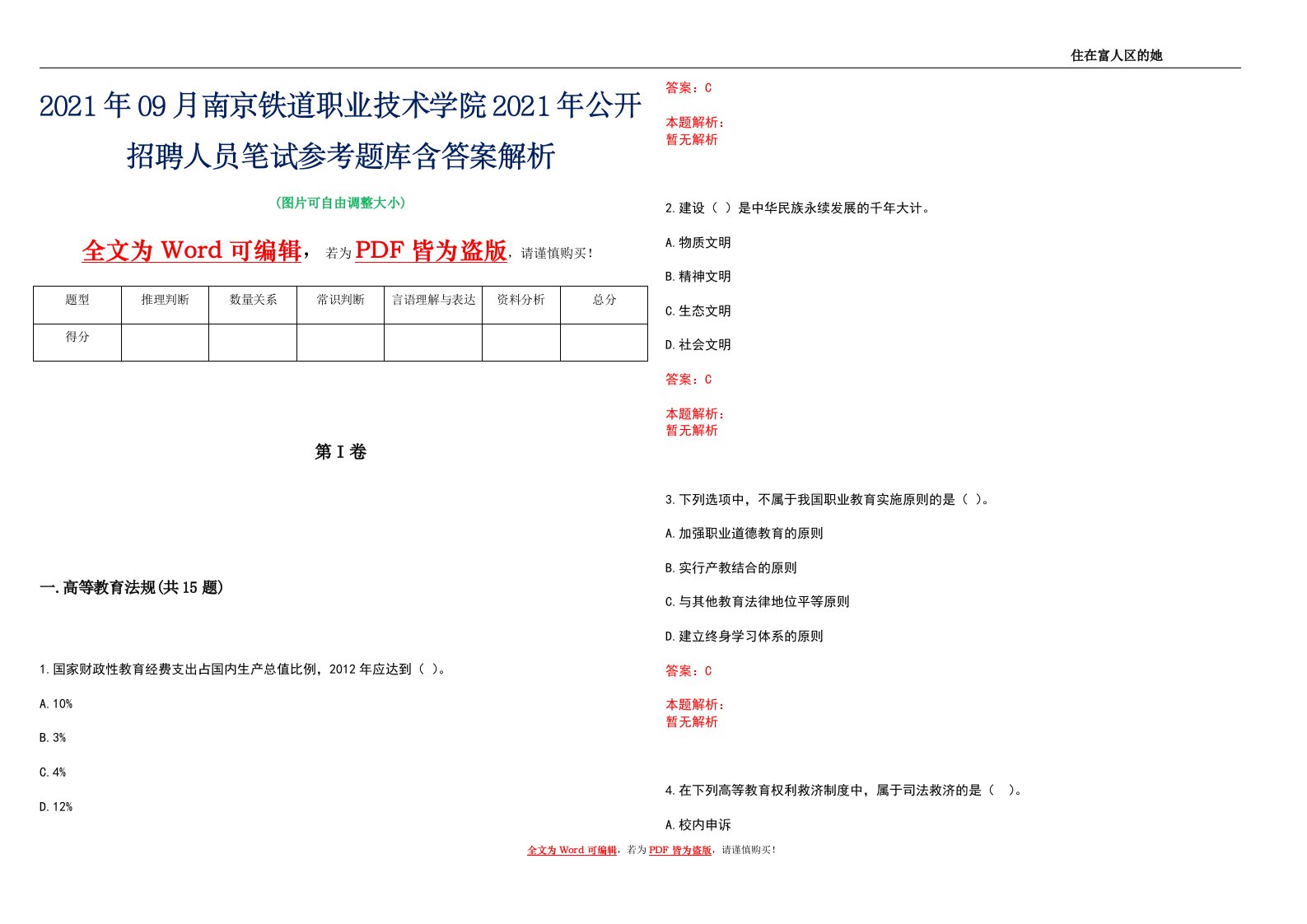1307x924 pixels.
Task: Click 答案：C below 社会文明 option
Action: [x=689, y=379]
